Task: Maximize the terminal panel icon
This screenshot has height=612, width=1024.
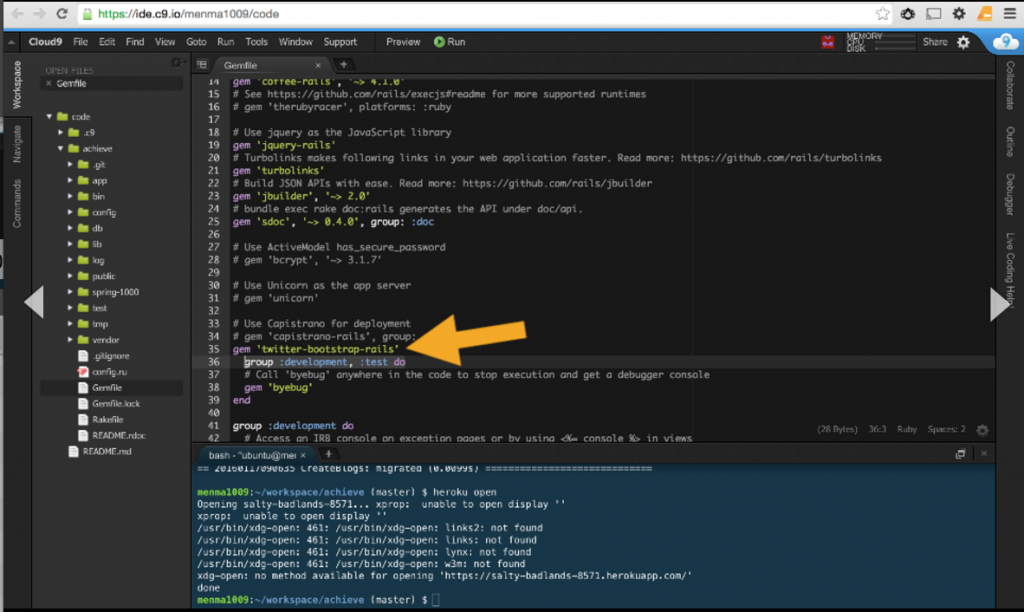Action: tap(960, 453)
